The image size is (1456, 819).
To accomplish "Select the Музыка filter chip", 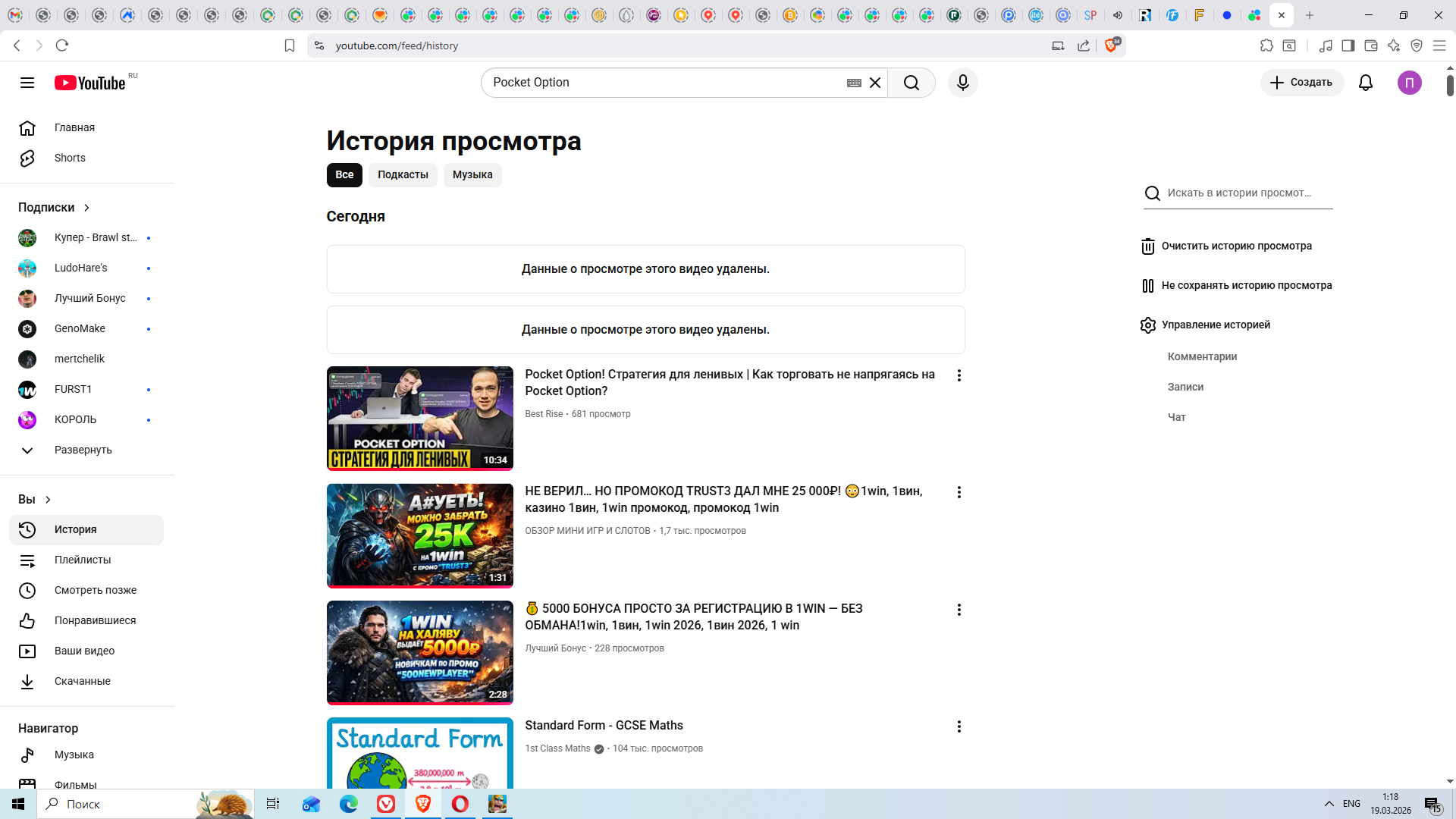I will (x=472, y=174).
